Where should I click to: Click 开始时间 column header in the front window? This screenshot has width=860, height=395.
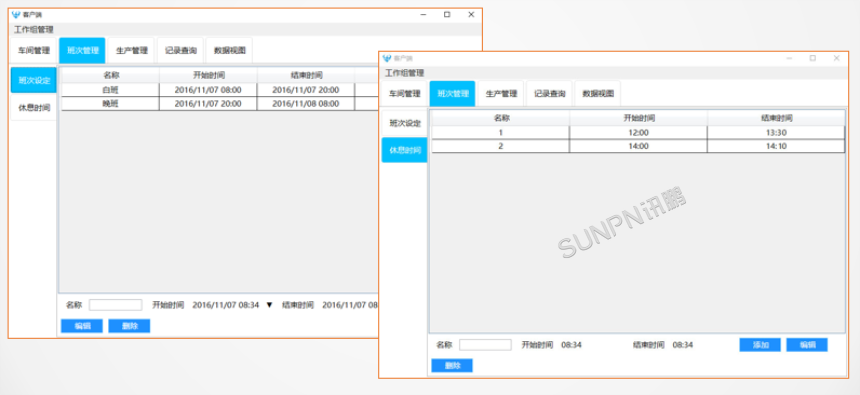point(638,118)
